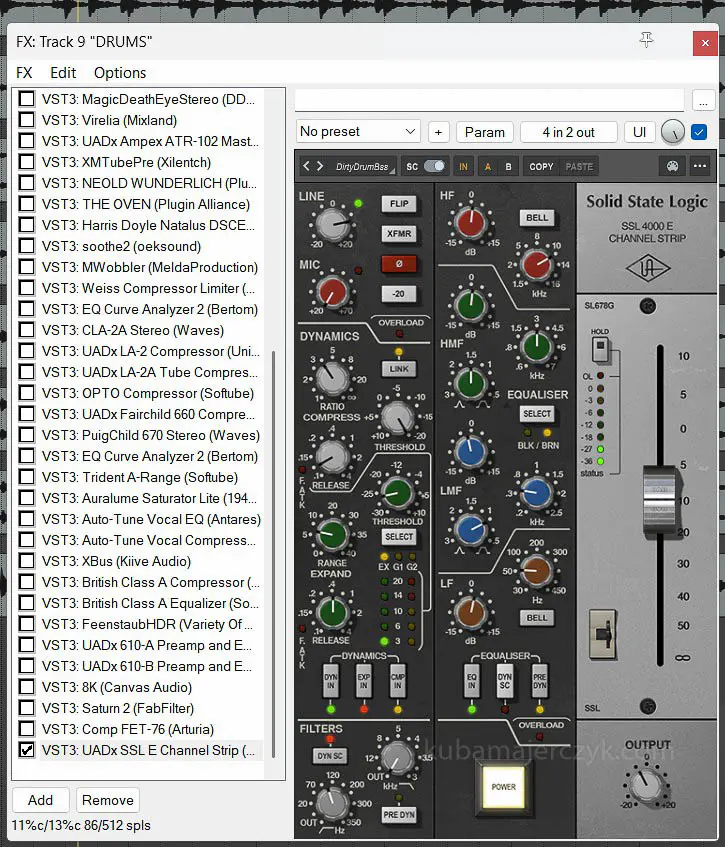Toggle the plugin bypass checkbox near UI button
725x847 pixels.
click(699, 132)
